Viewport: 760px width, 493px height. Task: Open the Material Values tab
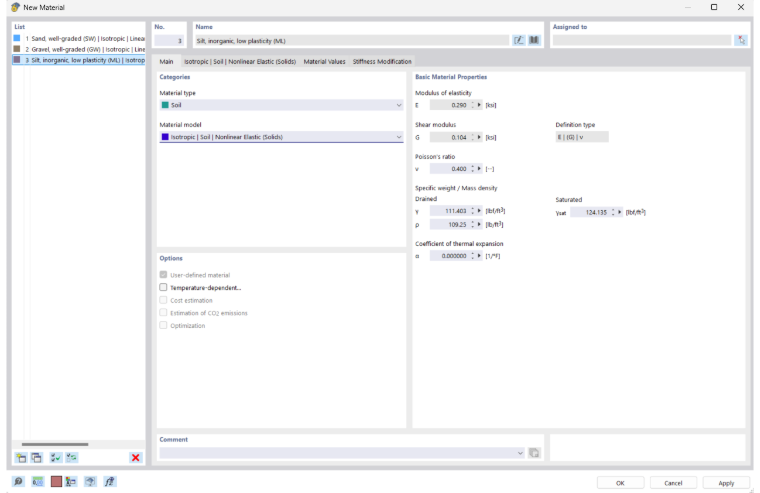(x=324, y=62)
